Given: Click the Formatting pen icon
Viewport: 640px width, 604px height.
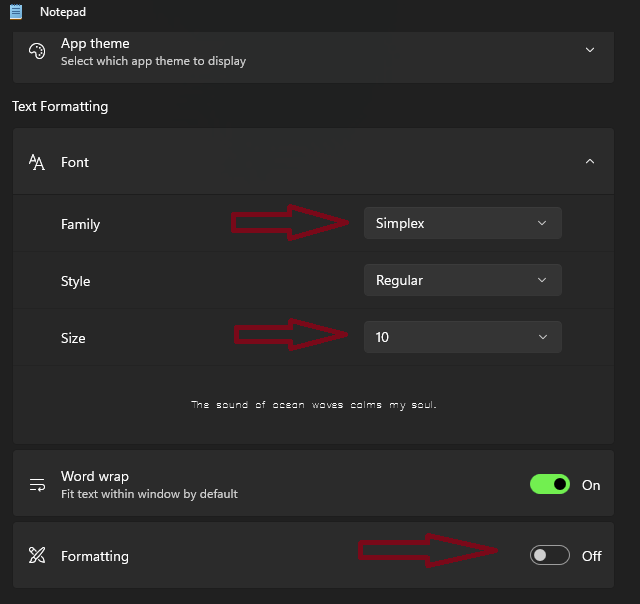Looking at the screenshot, I should (x=37, y=556).
